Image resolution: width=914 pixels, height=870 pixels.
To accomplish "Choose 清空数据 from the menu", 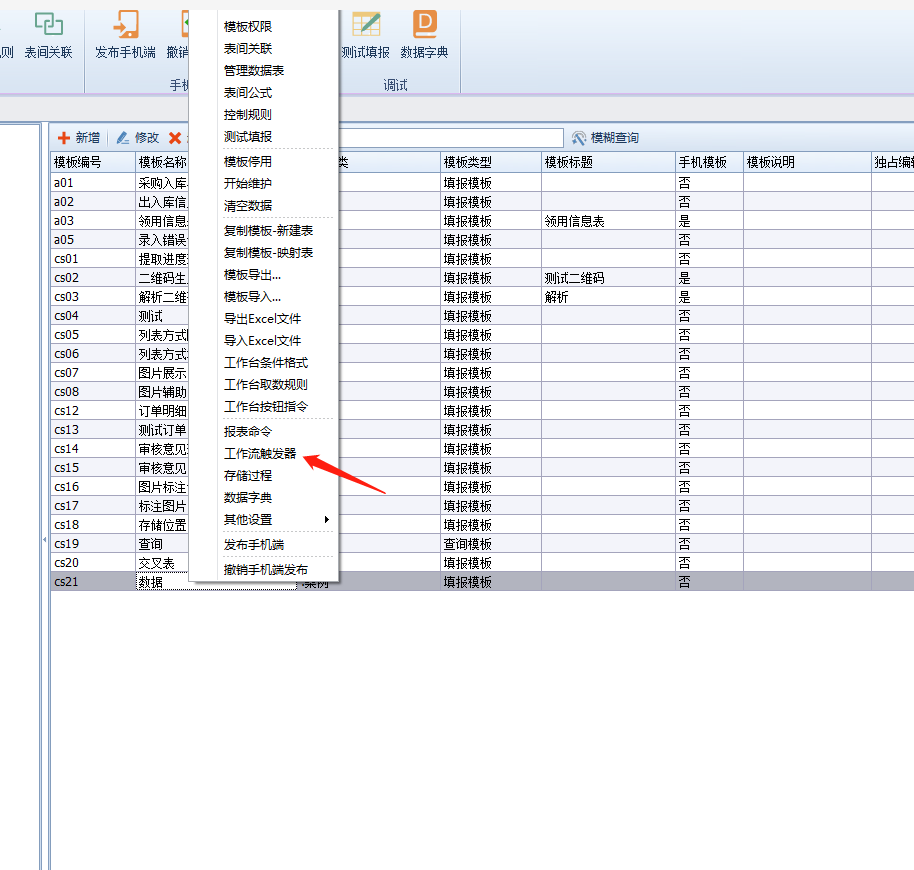I will 248,206.
